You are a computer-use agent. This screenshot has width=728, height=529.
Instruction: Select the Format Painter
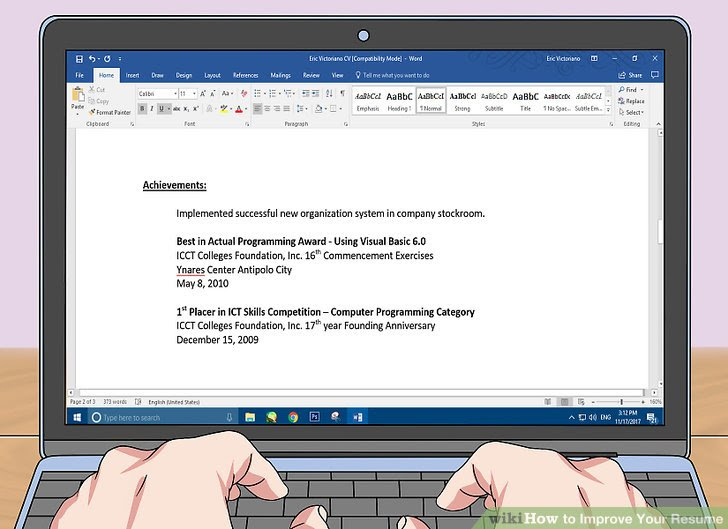110,112
